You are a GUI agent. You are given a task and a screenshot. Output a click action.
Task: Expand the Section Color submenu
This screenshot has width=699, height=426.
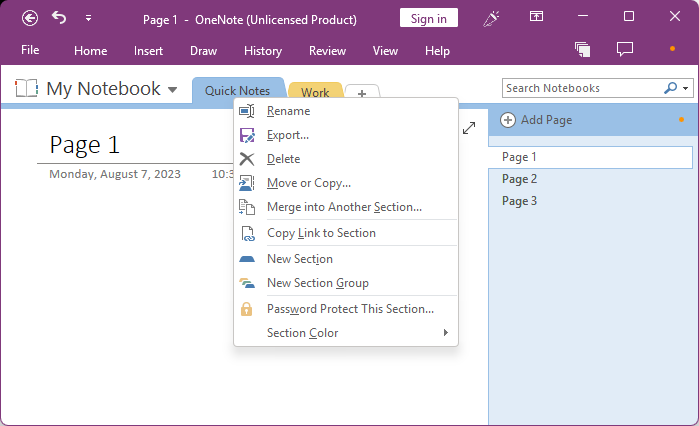pos(346,333)
